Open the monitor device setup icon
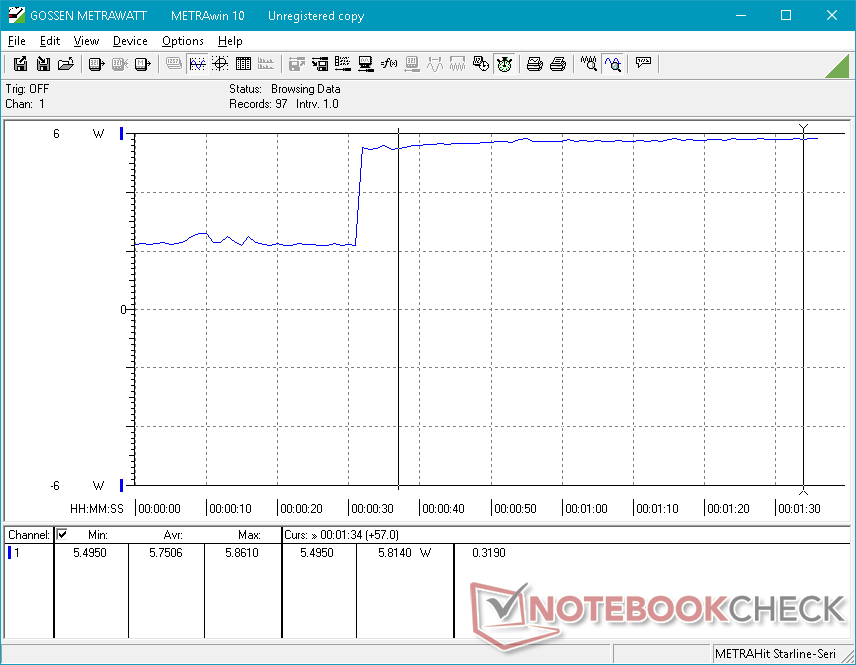Image resolution: width=856 pixels, height=665 pixels. [x=366, y=64]
